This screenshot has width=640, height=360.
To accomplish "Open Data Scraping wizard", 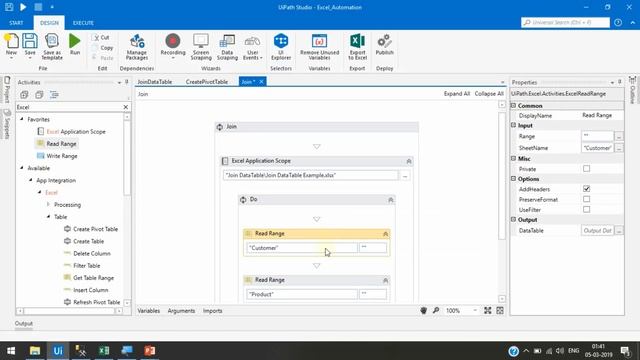I will pyautogui.click(x=227, y=47).
